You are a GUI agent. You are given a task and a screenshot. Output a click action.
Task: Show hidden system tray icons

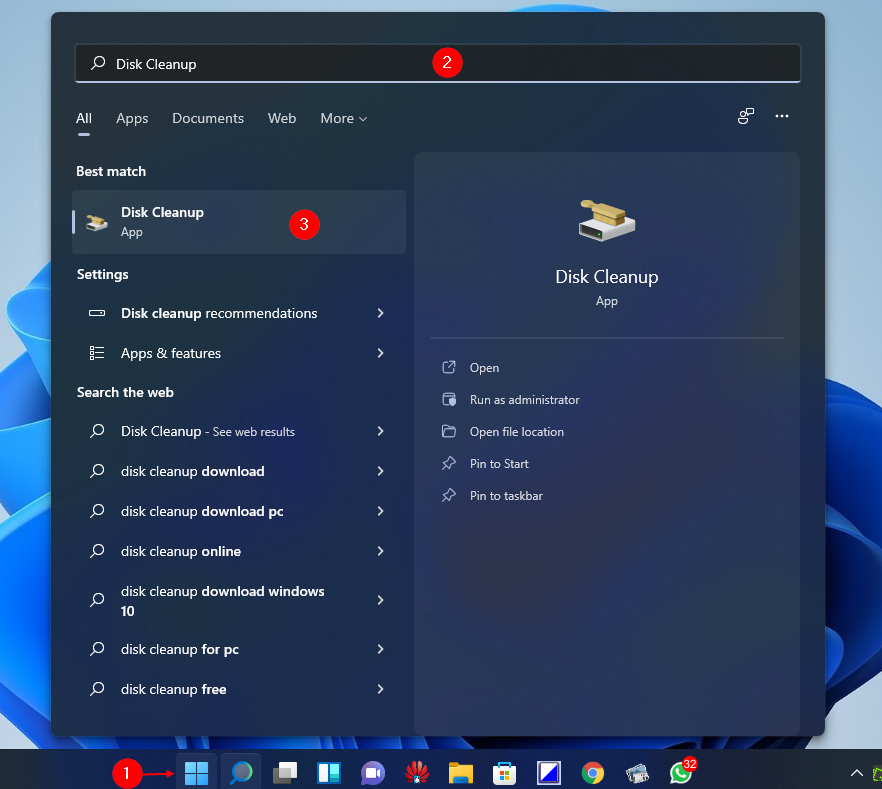point(856,773)
